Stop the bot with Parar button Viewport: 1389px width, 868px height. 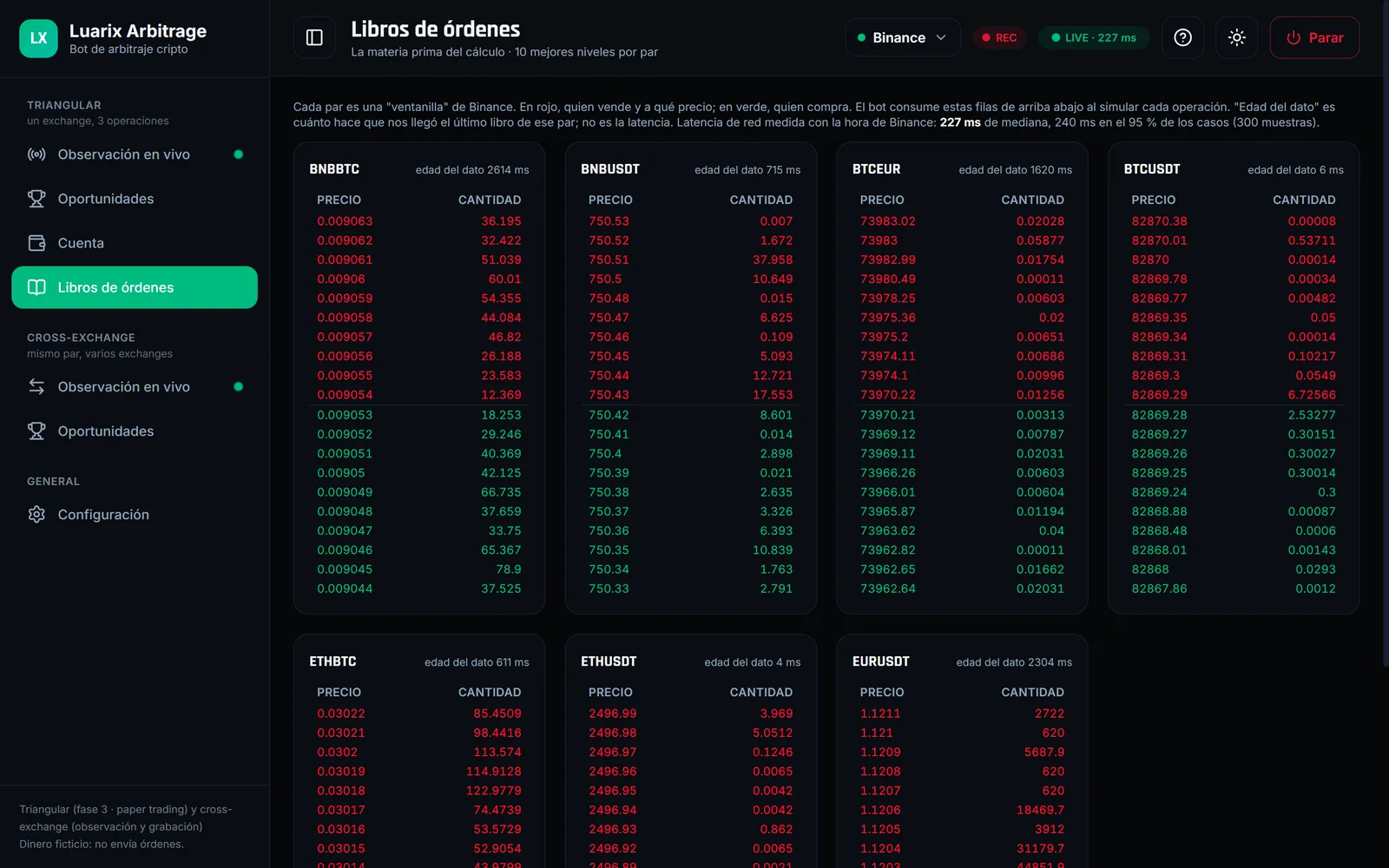click(1314, 37)
